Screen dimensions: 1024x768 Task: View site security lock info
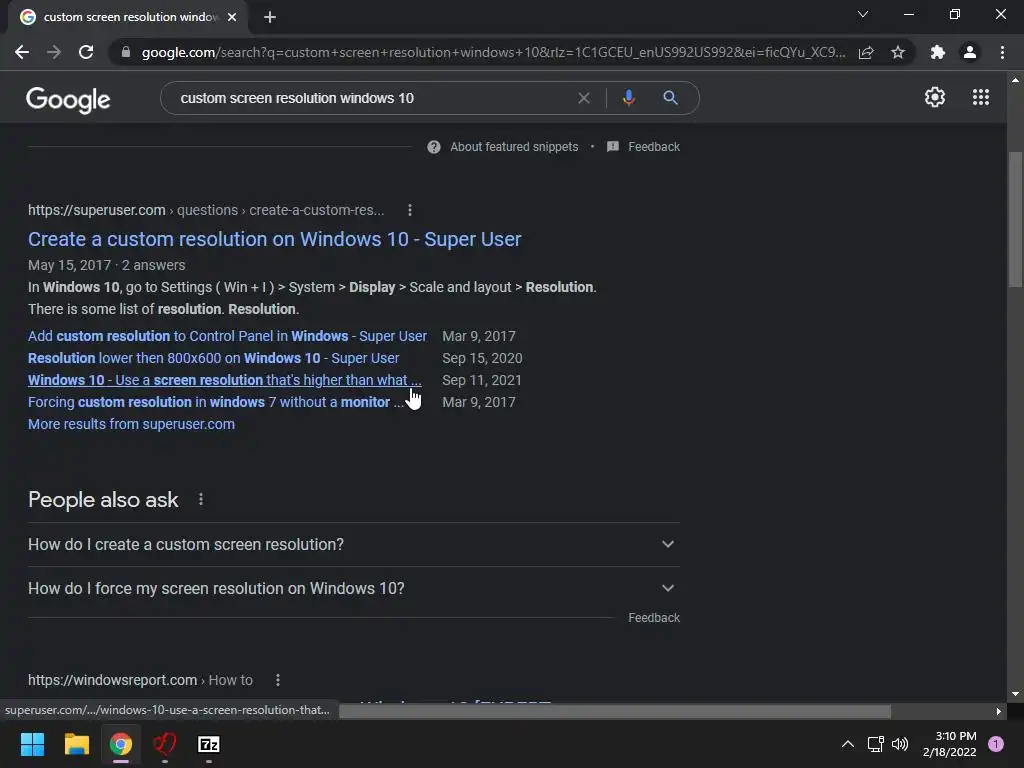126,52
